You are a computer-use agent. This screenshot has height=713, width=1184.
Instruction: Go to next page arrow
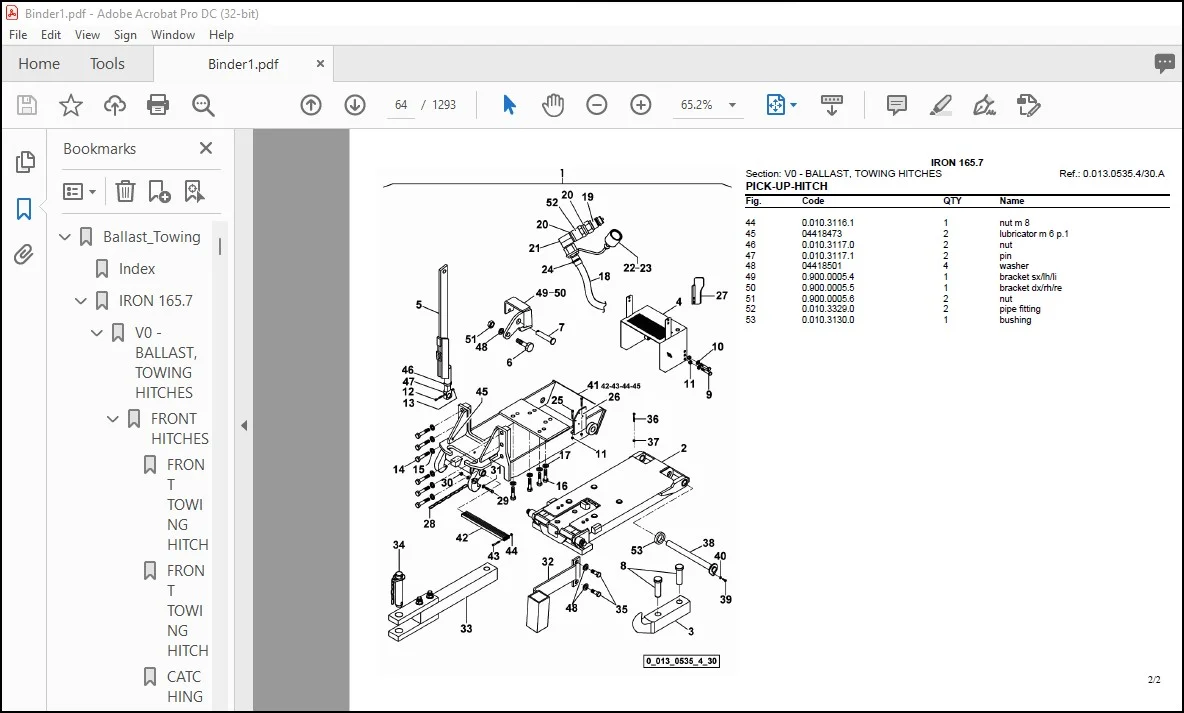pos(355,105)
